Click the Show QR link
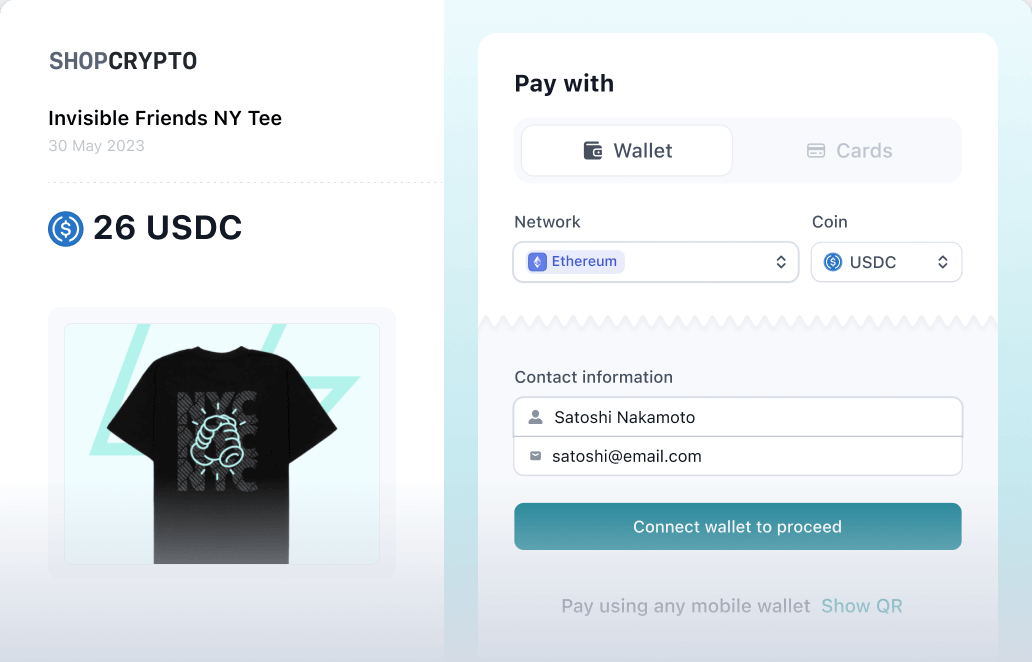 [x=861, y=606]
